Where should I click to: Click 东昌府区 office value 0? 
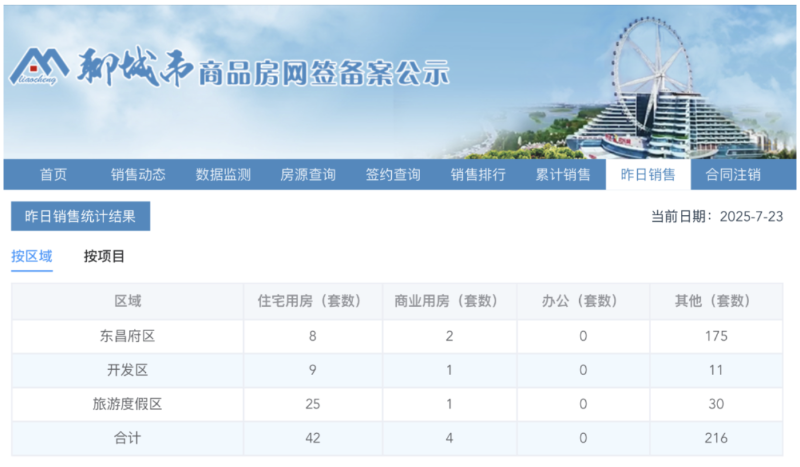tap(583, 336)
